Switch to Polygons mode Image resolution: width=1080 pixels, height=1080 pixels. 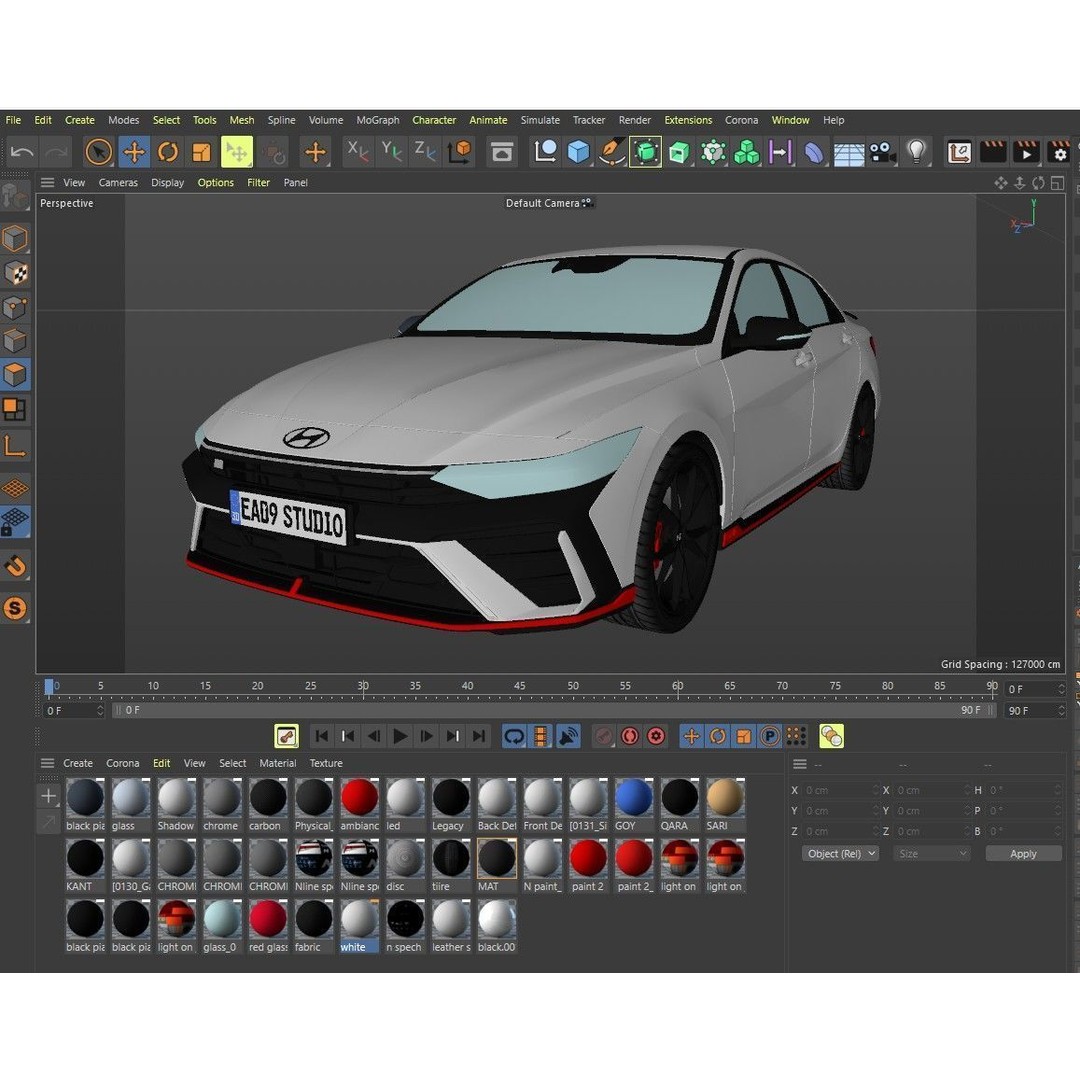(15, 375)
